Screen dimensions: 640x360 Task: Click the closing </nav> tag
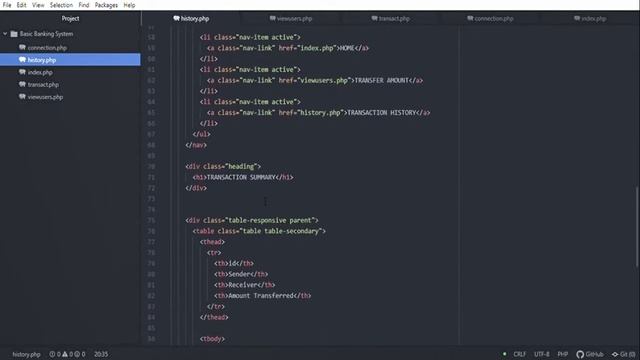coord(196,145)
